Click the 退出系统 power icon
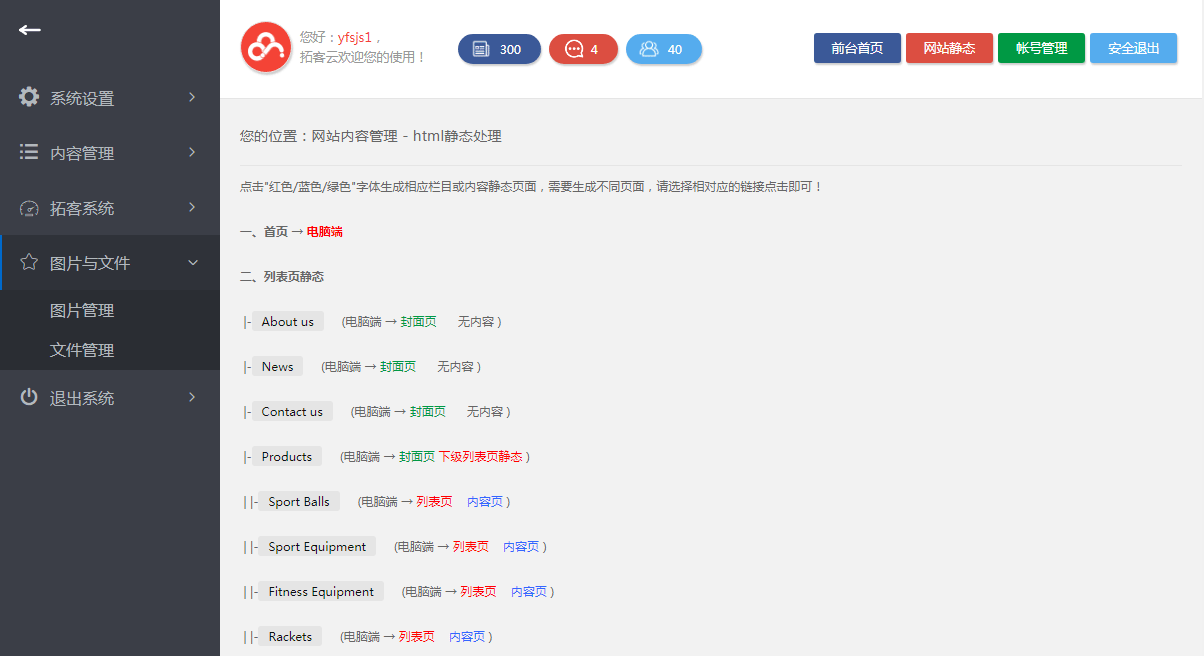The width and height of the screenshot is (1204, 656). point(29,397)
